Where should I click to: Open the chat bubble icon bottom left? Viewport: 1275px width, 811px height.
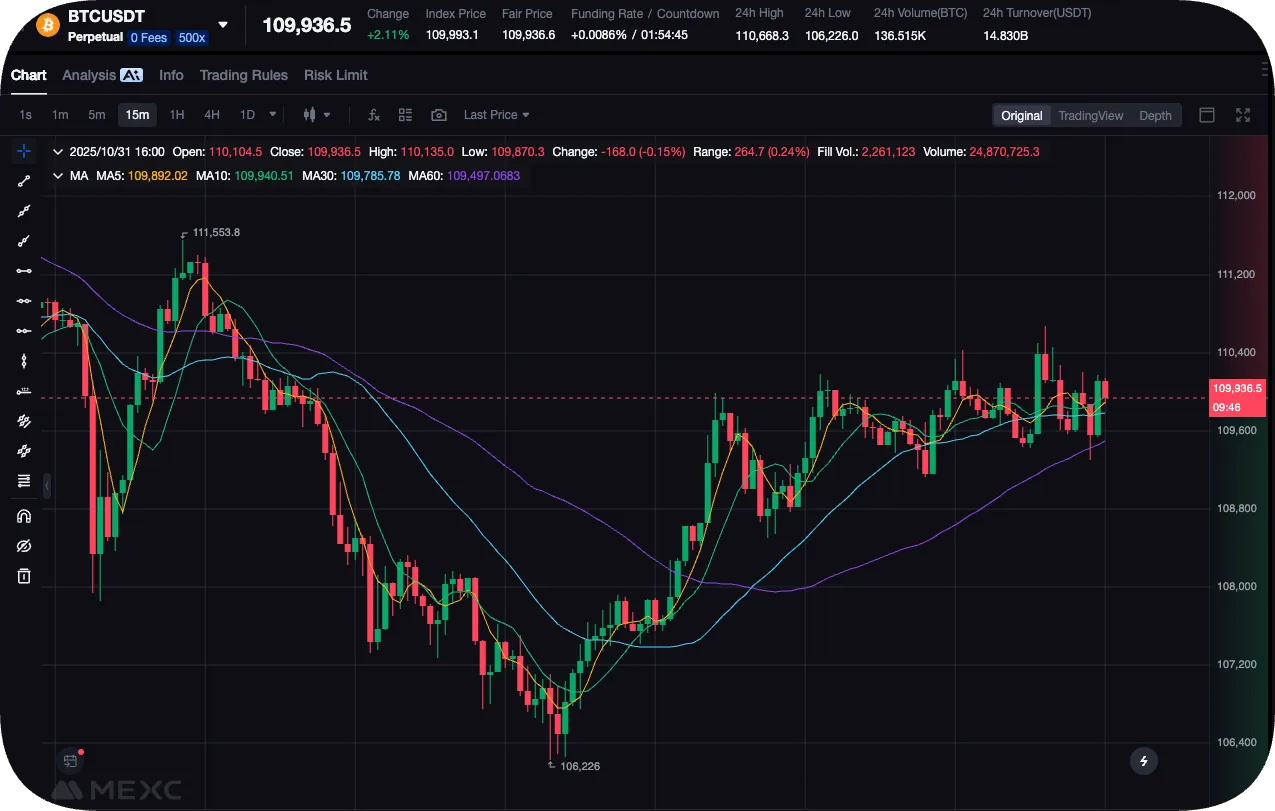[x=70, y=760]
